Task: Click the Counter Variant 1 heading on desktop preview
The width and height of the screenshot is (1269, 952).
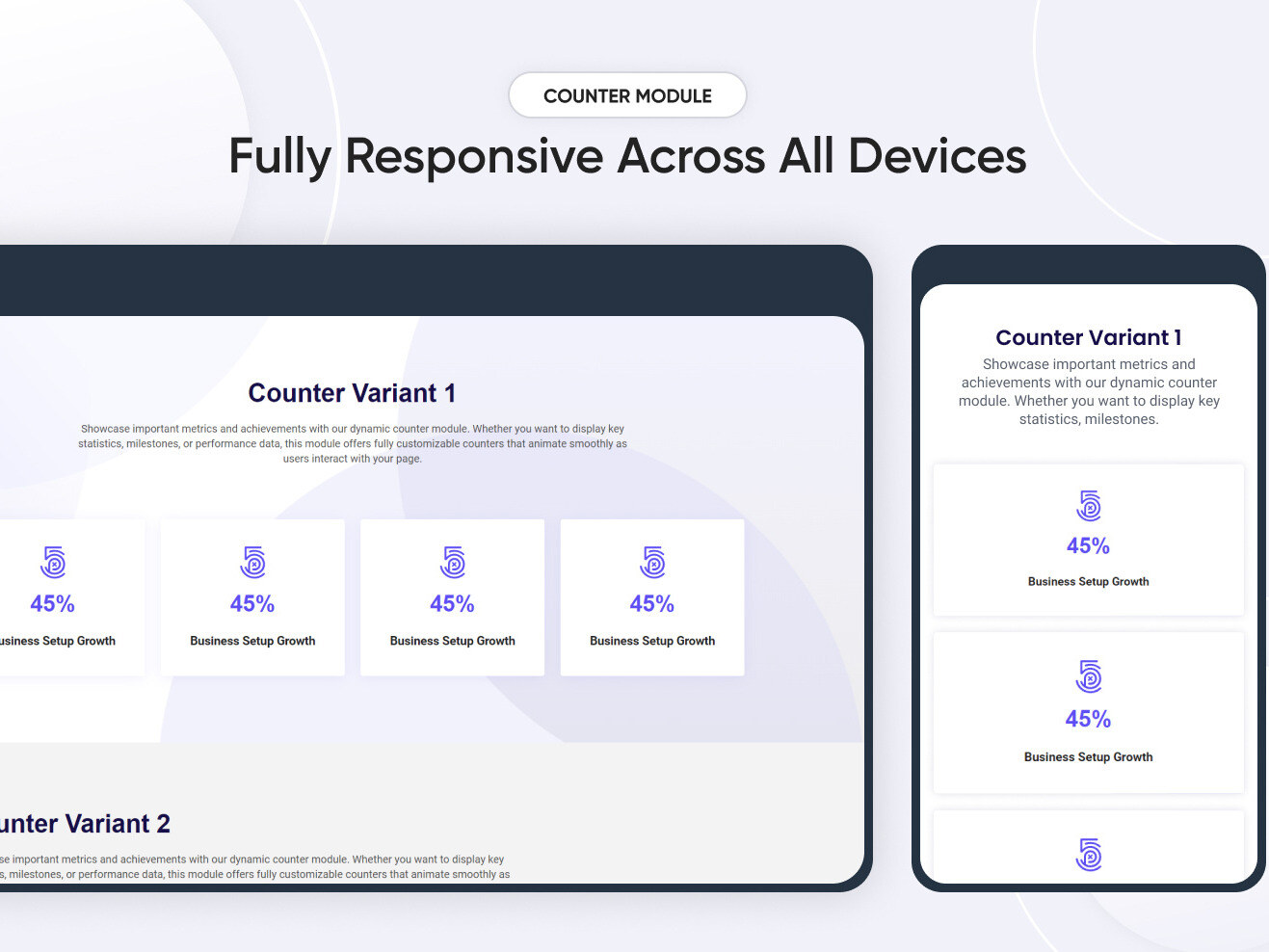Action: point(351,393)
